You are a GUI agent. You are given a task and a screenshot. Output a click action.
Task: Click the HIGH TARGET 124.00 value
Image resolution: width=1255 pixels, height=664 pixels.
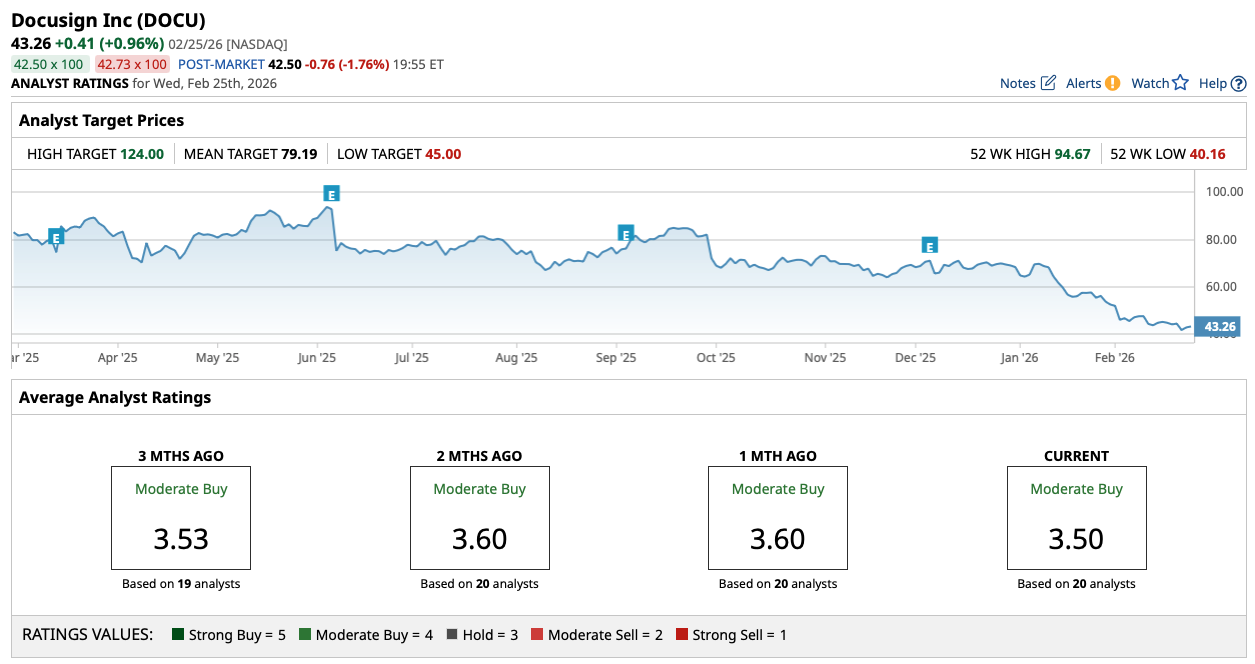(x=142, y=154)
